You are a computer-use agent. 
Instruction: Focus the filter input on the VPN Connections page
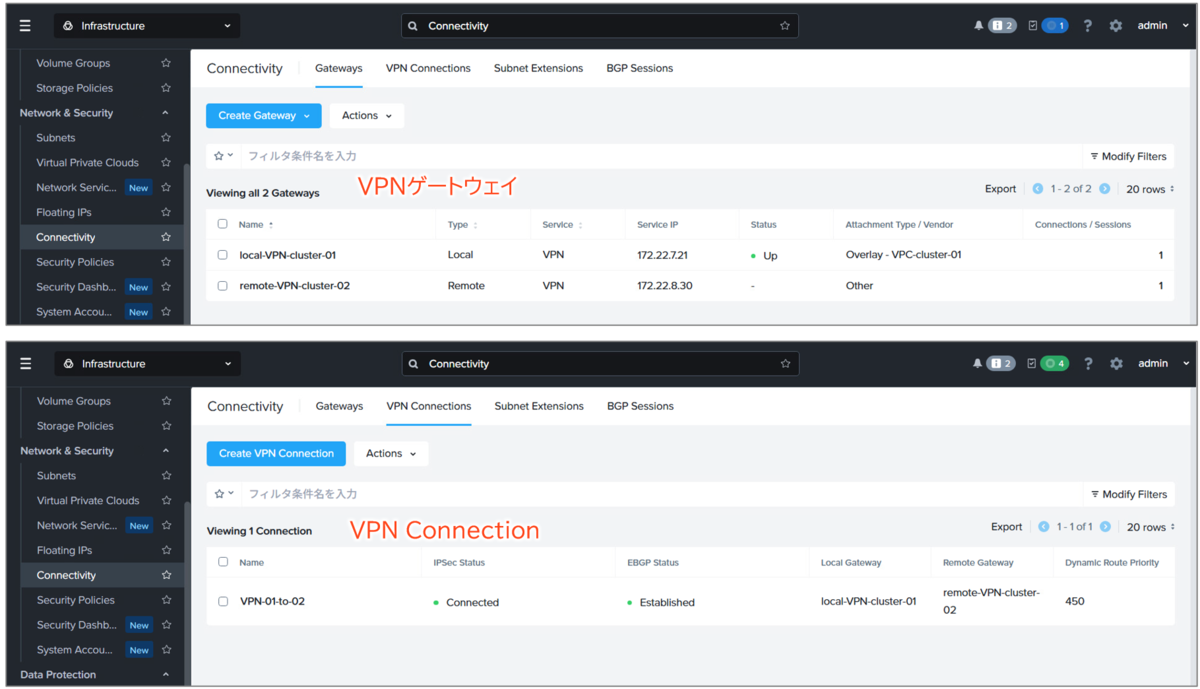[x=660, y=494]
